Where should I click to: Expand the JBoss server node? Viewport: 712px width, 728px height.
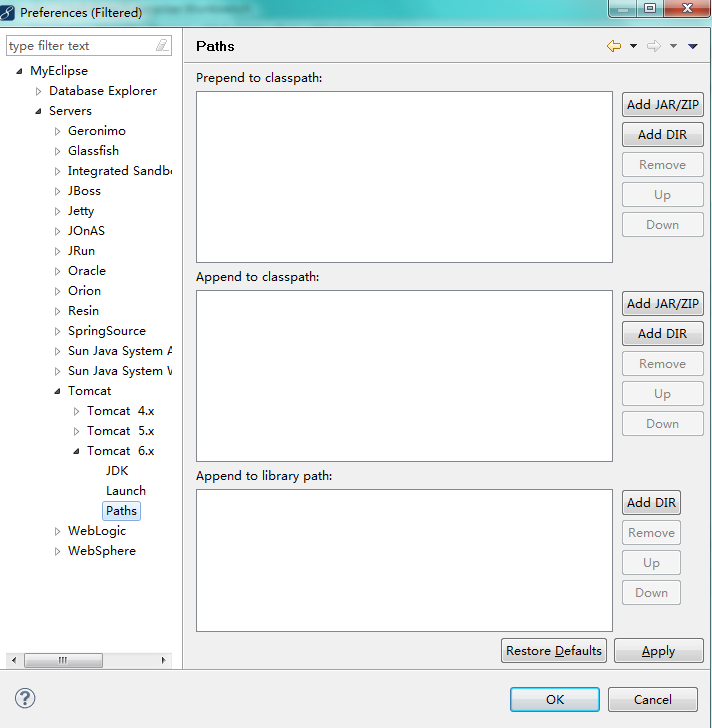pyautogui.click(x=57, y=191)
